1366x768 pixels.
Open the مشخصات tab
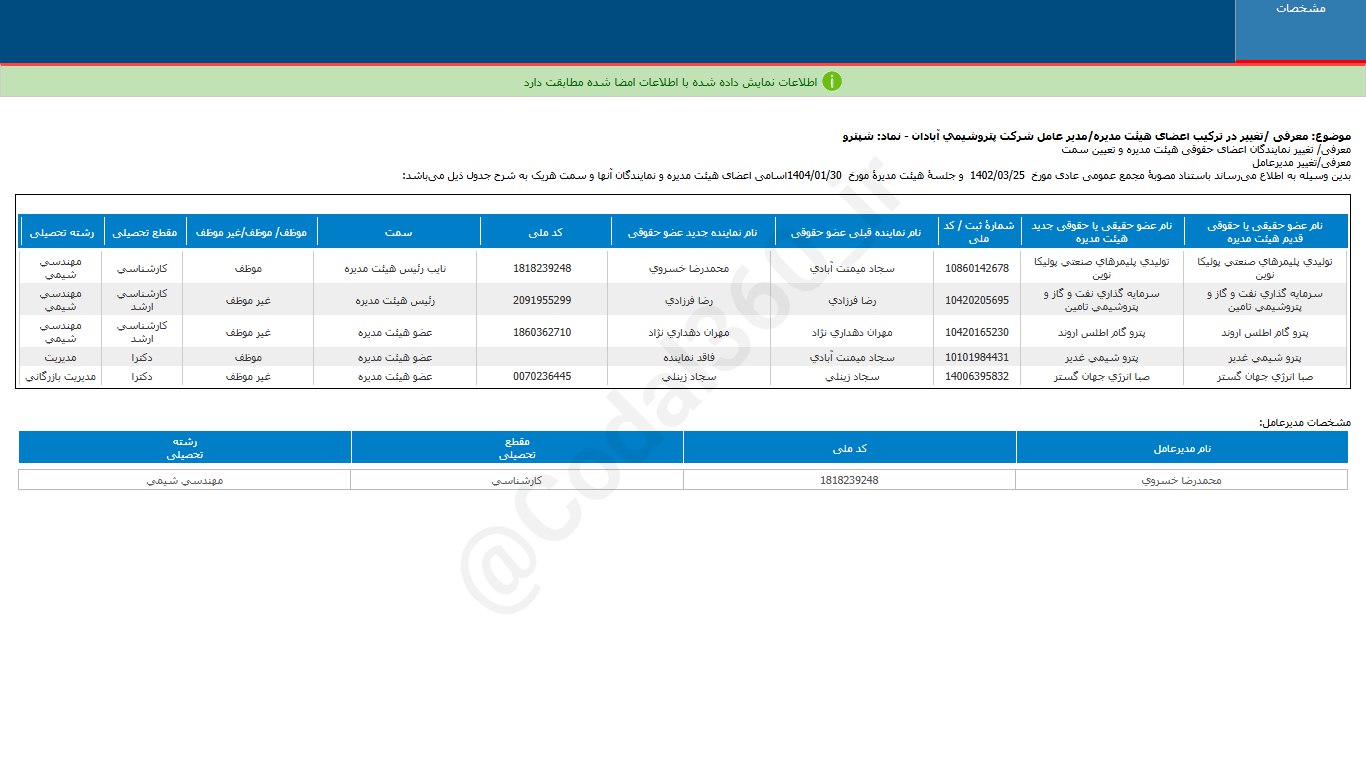point(1300,30)
